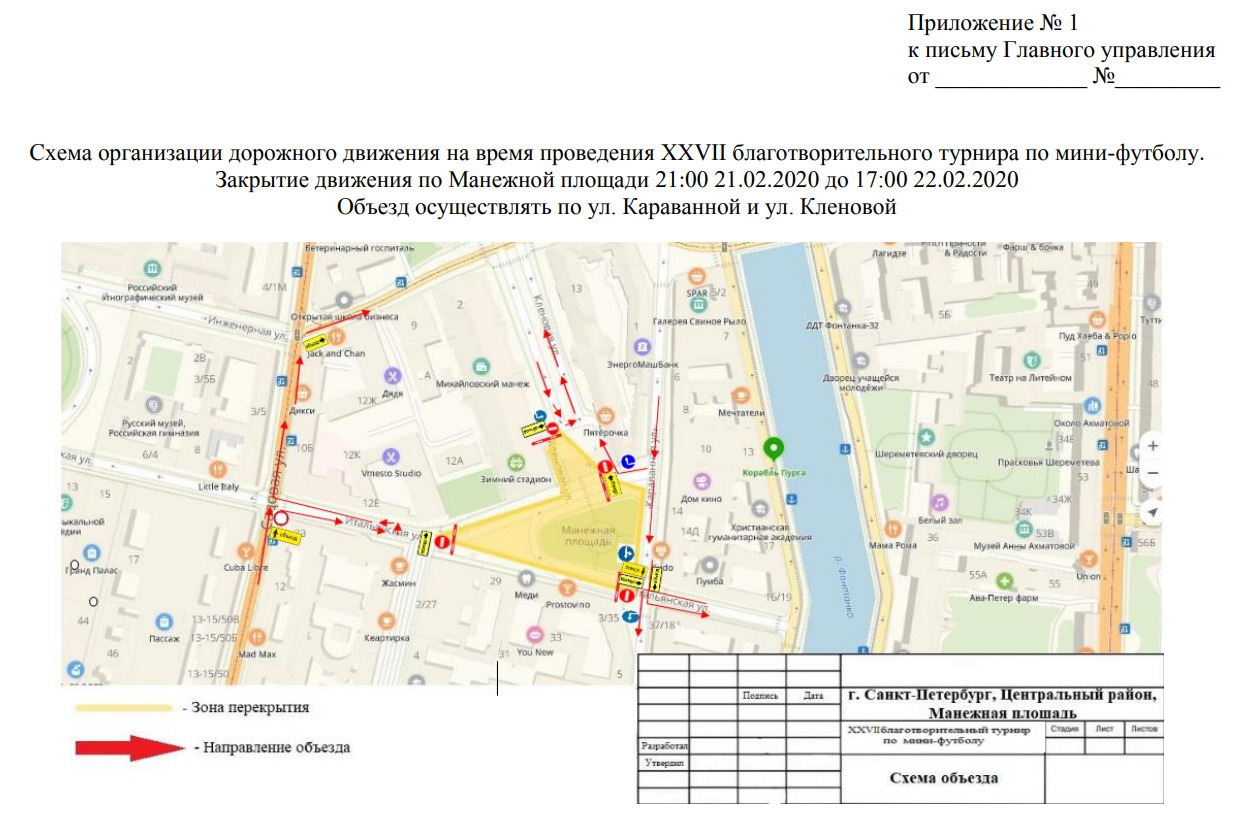1251x837 pixels.
Task: Click 'к письму Главного управления' header line
Action: click(1061, 50)
